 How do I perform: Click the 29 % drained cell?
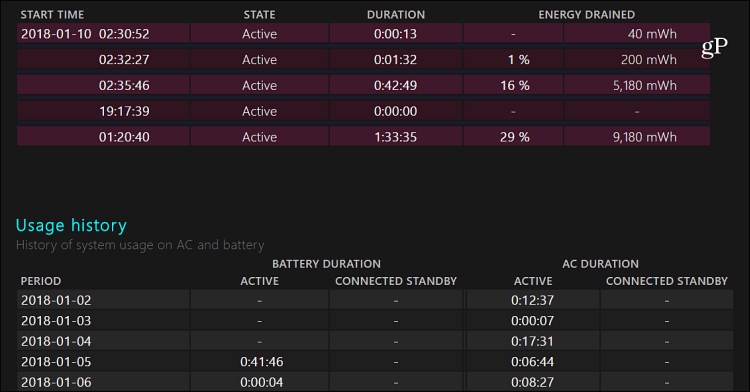pos(514,137)
